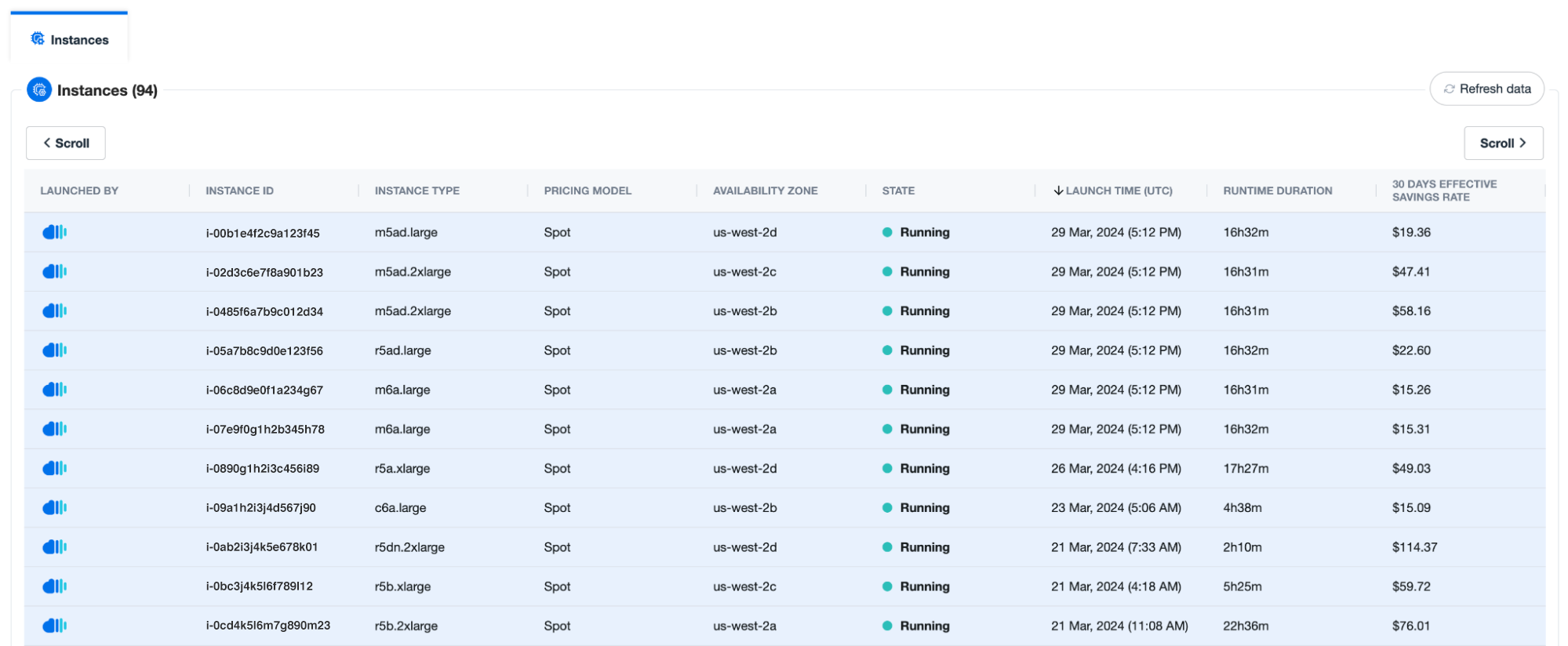Click savings value $76.01

[x=1411, y=626]
